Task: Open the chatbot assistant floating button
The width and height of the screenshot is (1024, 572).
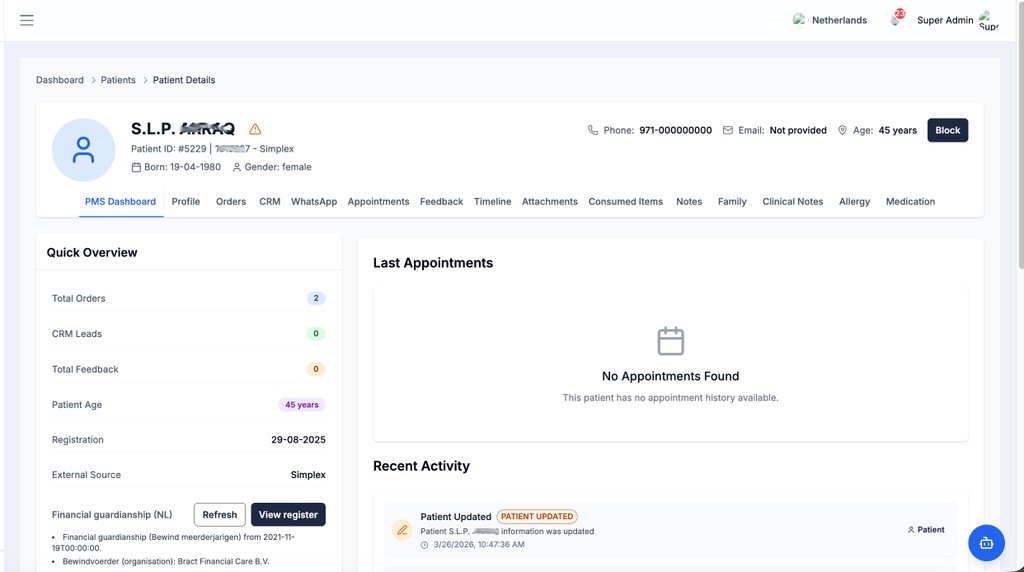Action: click(986, 543)
